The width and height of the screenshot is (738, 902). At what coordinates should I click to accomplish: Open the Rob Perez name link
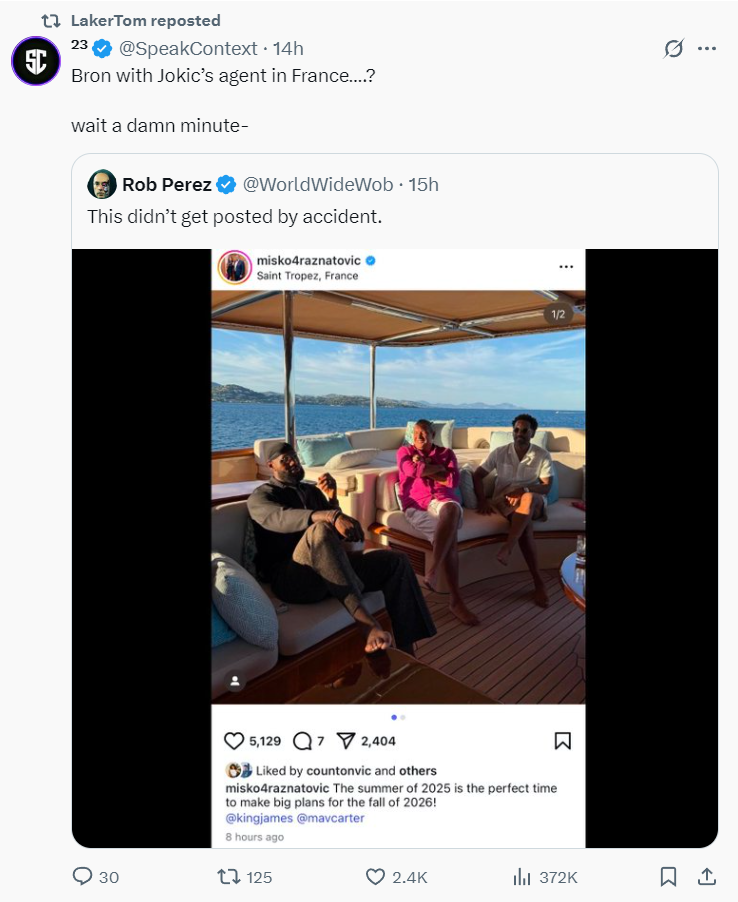[x=167, y=185]
